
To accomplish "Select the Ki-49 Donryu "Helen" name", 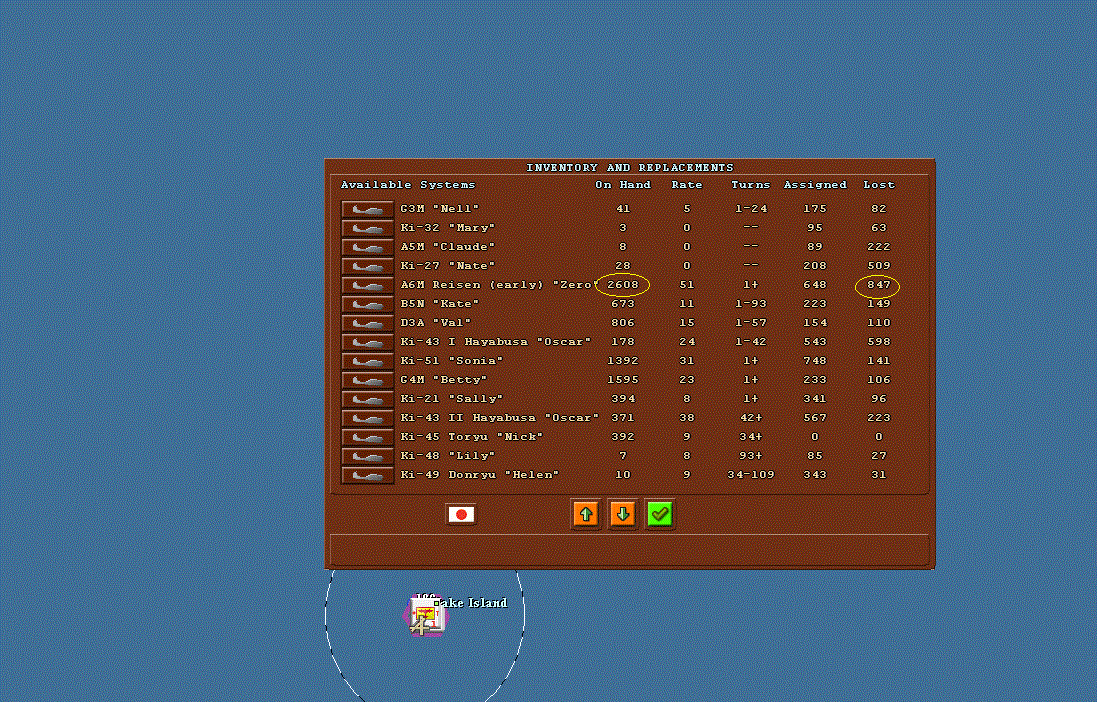I will coord(480,474).
